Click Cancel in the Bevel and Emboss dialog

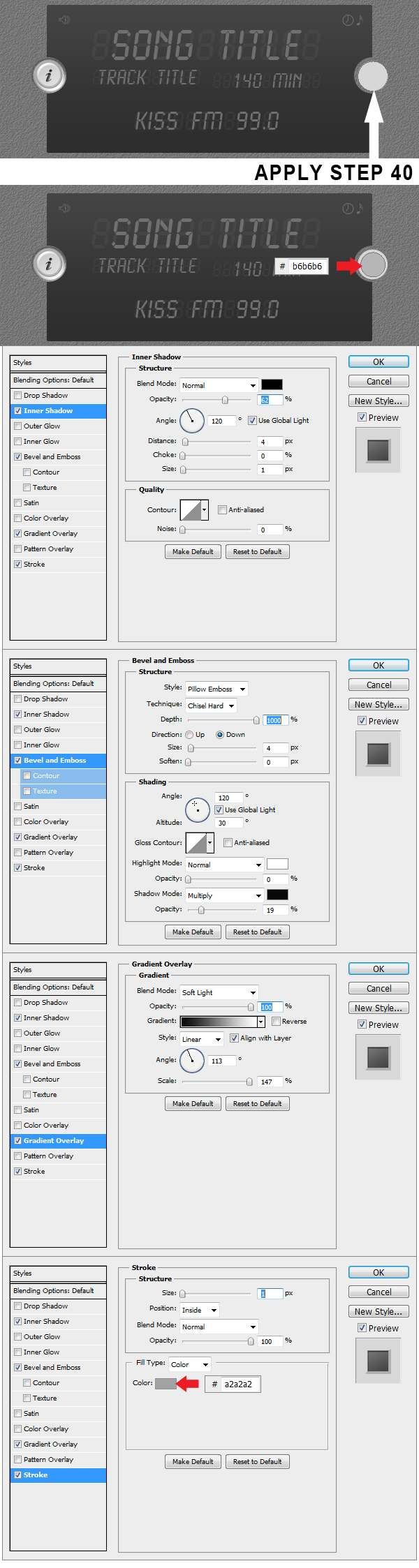(x=378, y=685)
